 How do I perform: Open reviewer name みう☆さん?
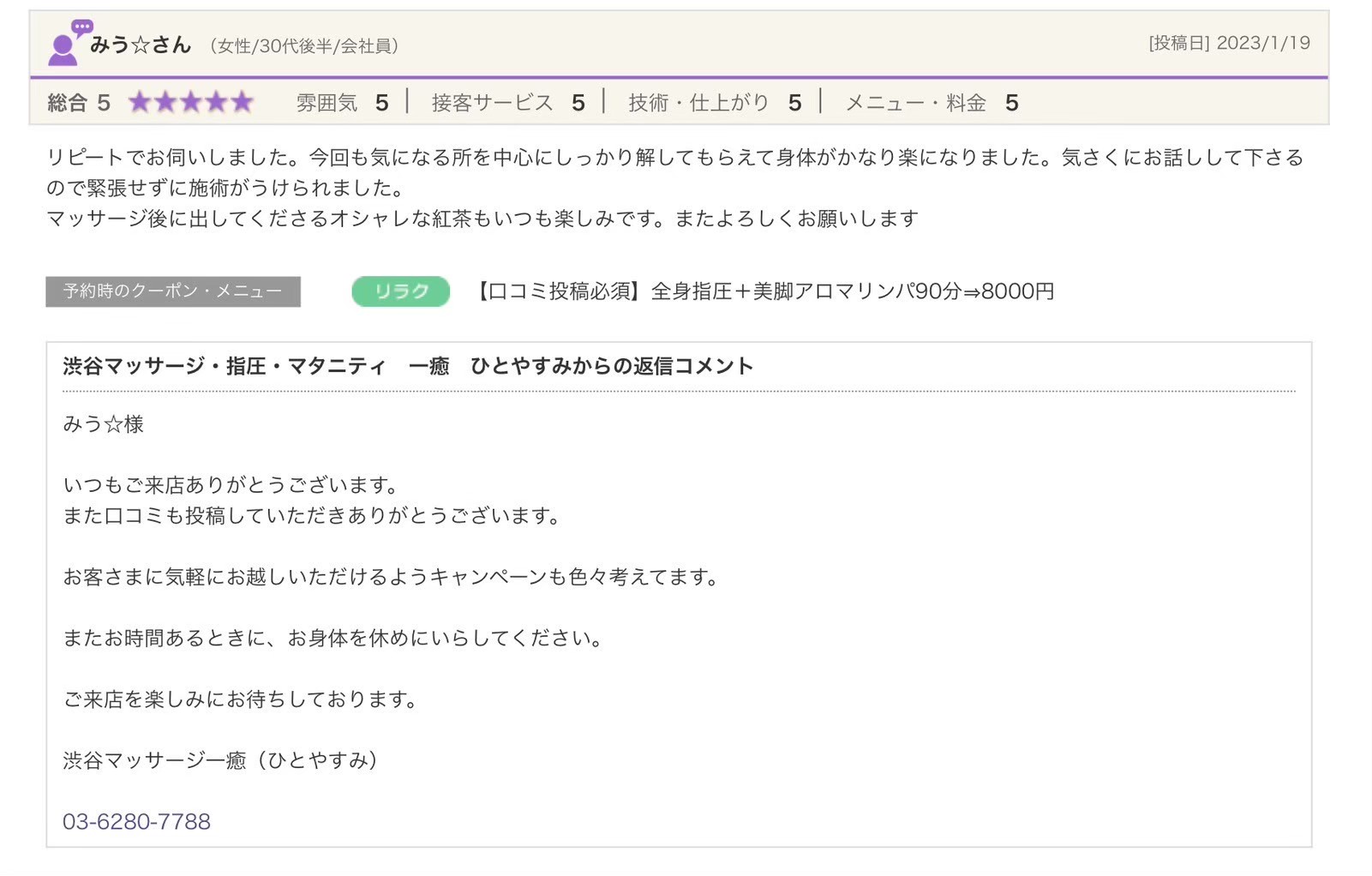[141, 45]
